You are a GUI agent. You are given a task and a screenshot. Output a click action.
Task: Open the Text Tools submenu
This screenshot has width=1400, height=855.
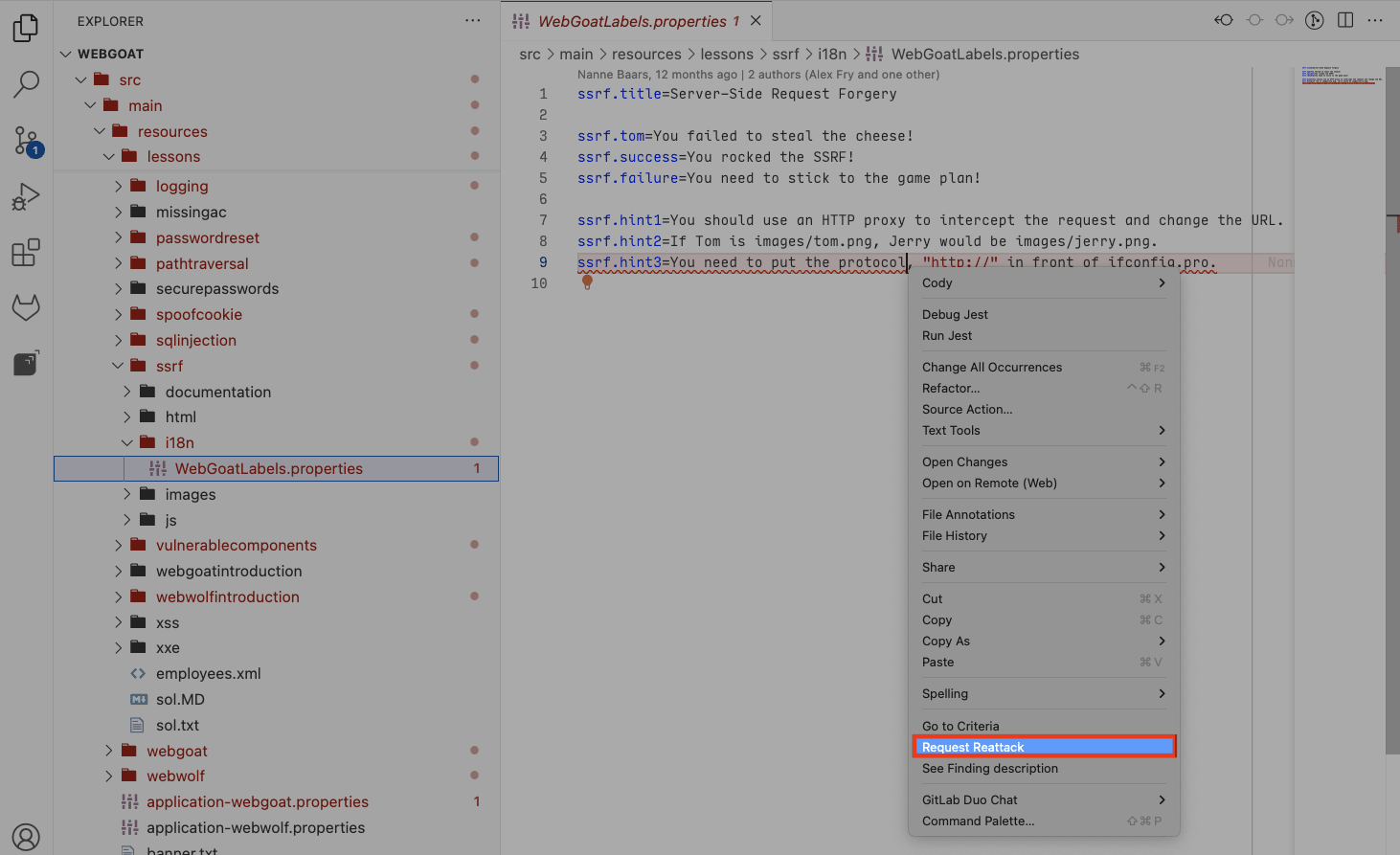click(x=1044, y=430)
